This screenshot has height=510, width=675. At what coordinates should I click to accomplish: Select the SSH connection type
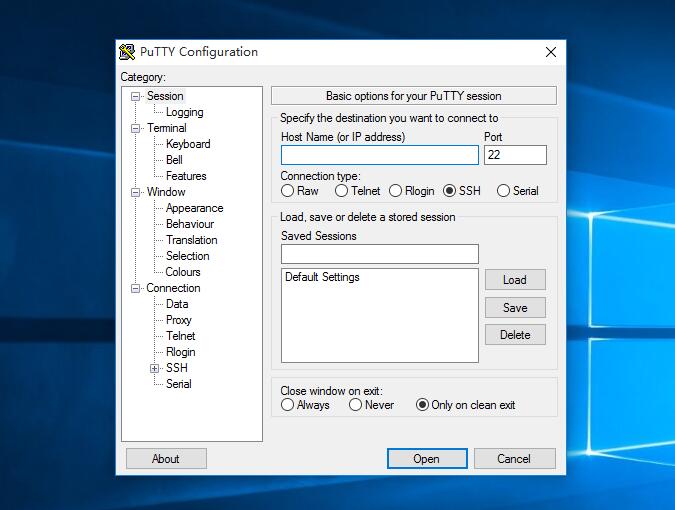(x=449, y=191)
